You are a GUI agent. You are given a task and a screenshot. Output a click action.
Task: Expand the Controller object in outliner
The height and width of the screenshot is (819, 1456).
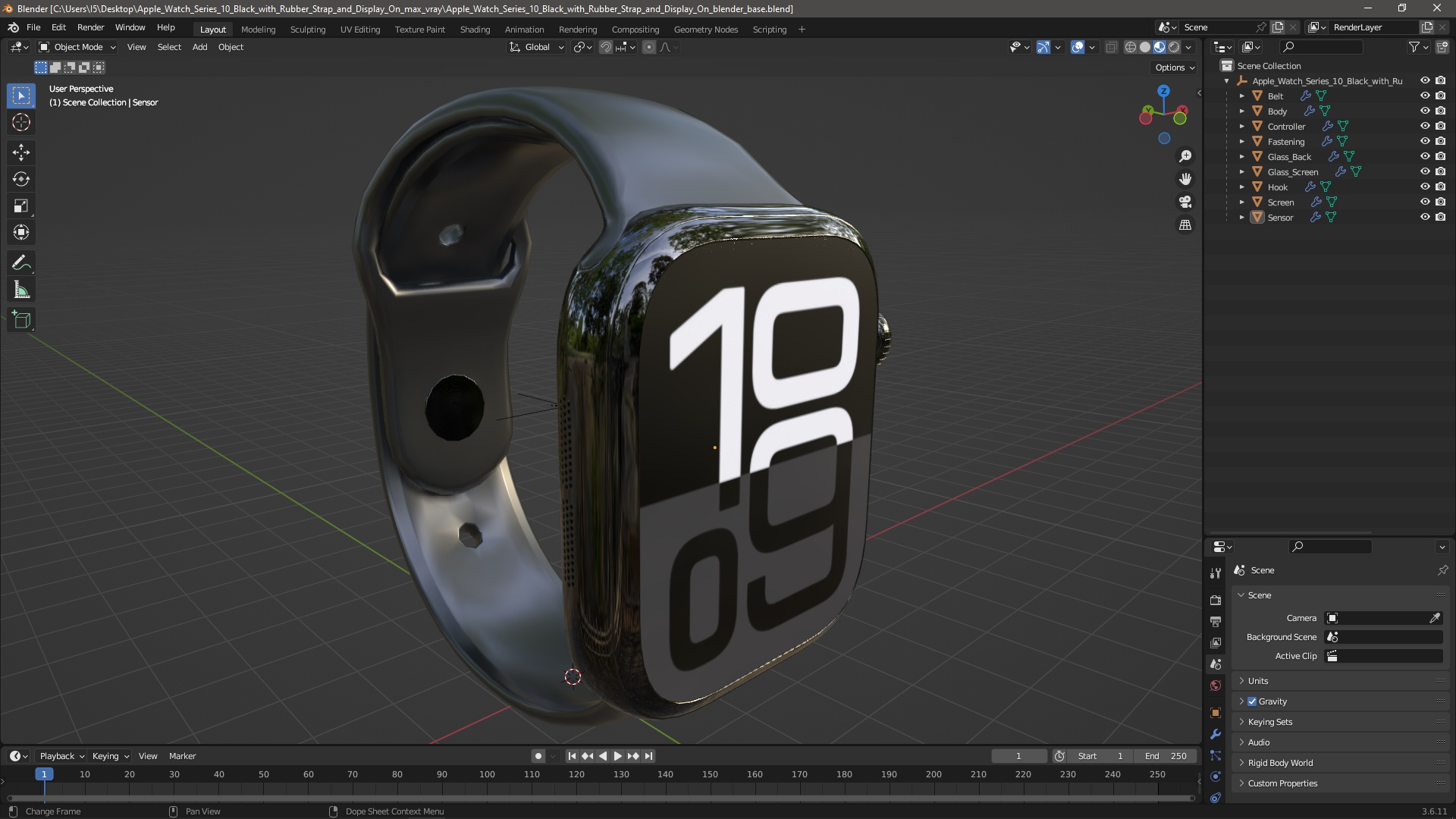[1241, 127]
